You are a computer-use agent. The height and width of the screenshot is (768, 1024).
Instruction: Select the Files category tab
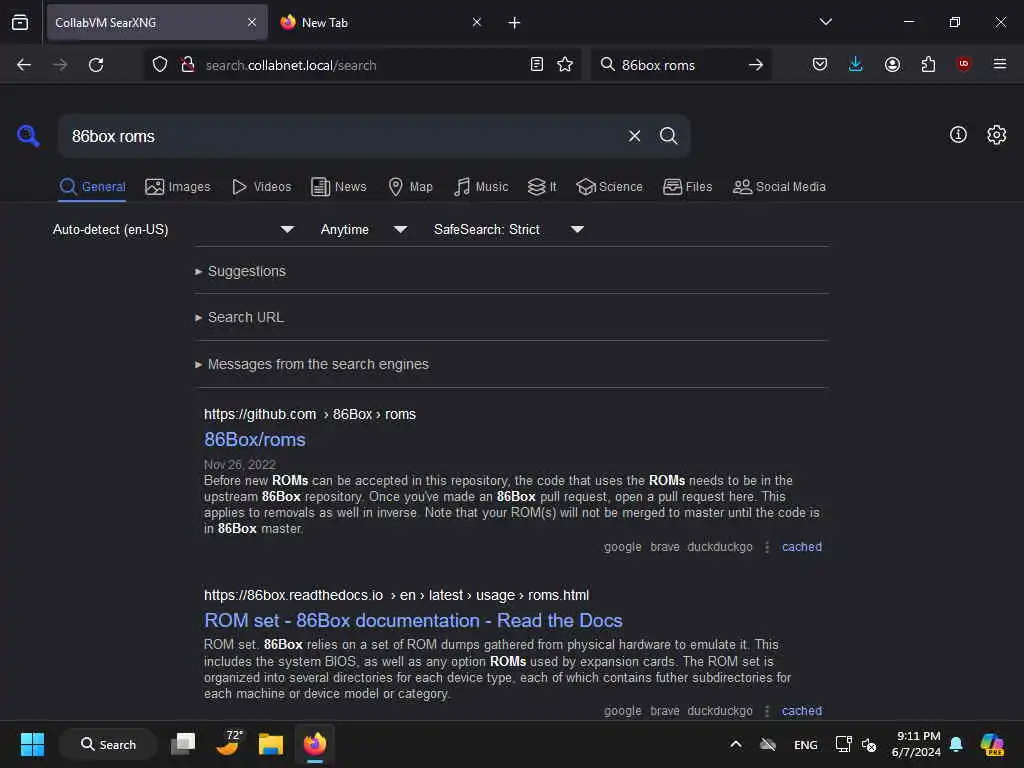[x=688, y=187]
